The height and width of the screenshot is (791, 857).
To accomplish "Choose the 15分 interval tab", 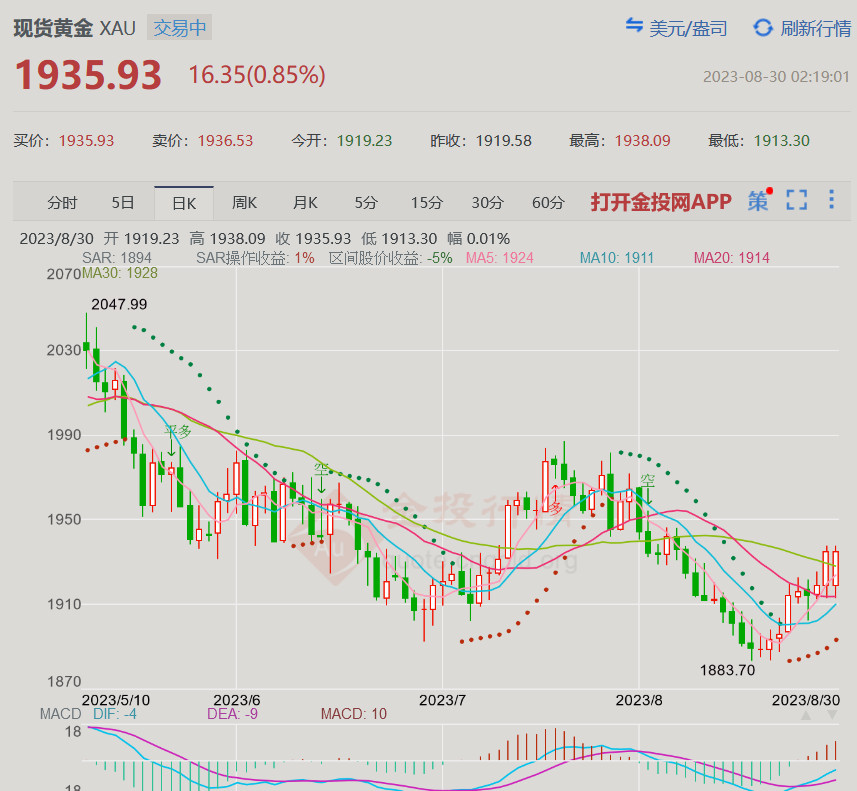I will [426, 203].
